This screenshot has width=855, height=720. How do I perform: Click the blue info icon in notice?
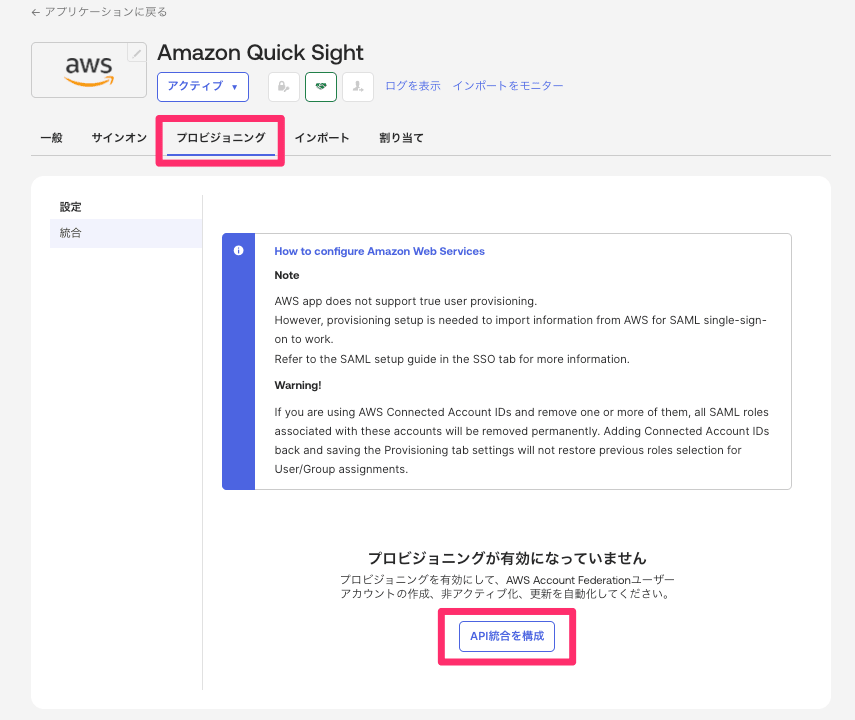tap(238, 251)
